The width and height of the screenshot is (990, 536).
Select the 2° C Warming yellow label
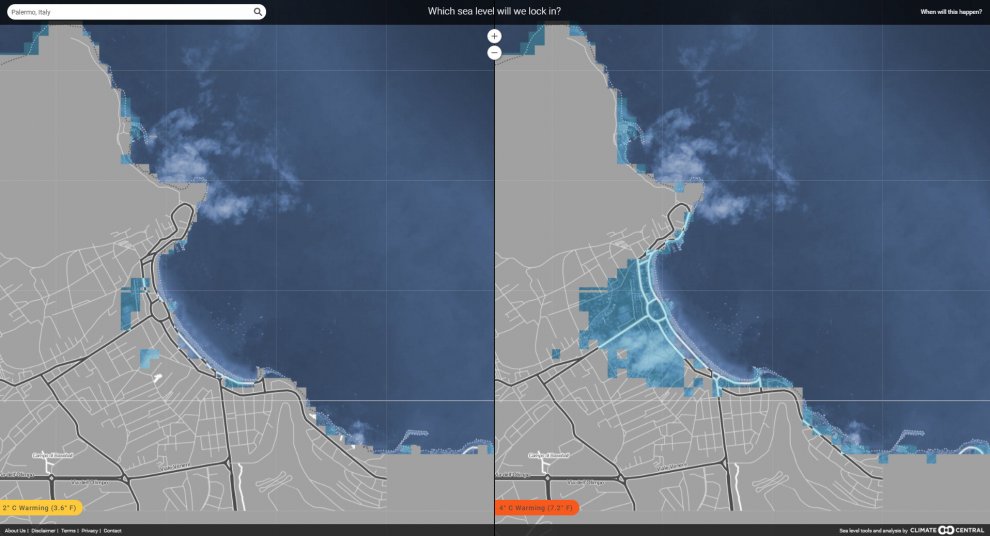pyautogui.click(x=41, y=508)
